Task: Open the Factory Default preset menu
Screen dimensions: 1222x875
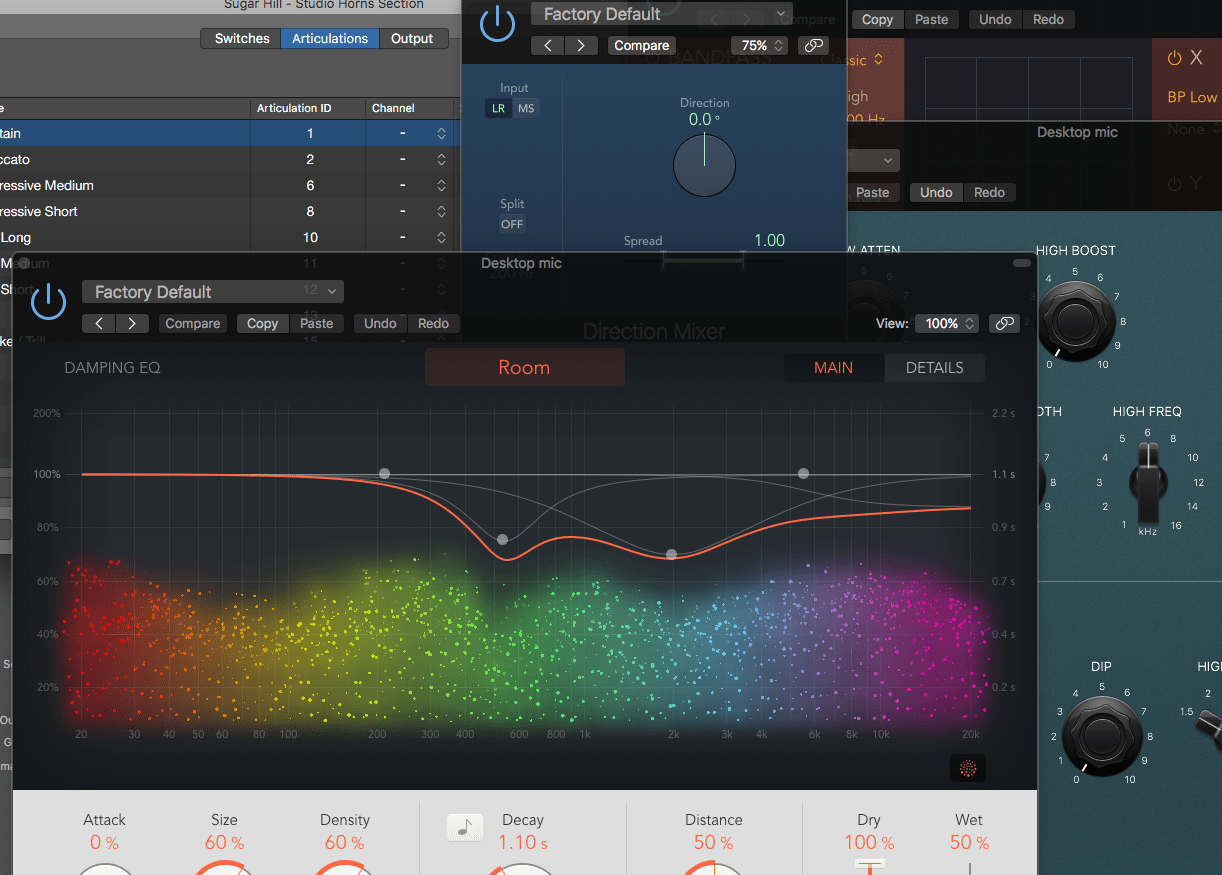Action: [x=213, y=291]
